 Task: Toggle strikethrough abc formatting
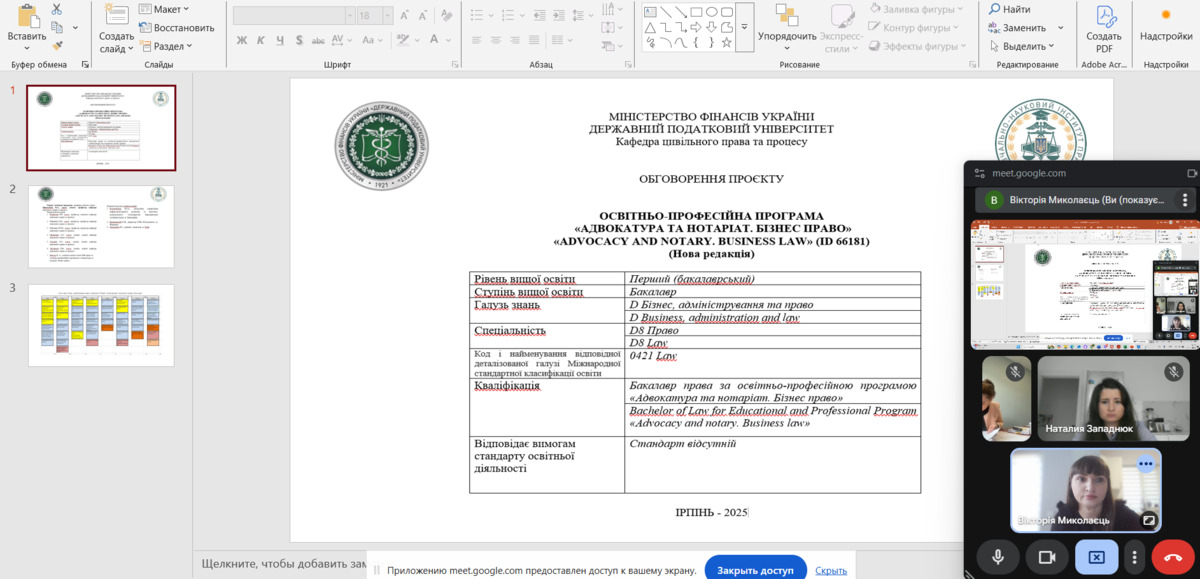point(320,40)
